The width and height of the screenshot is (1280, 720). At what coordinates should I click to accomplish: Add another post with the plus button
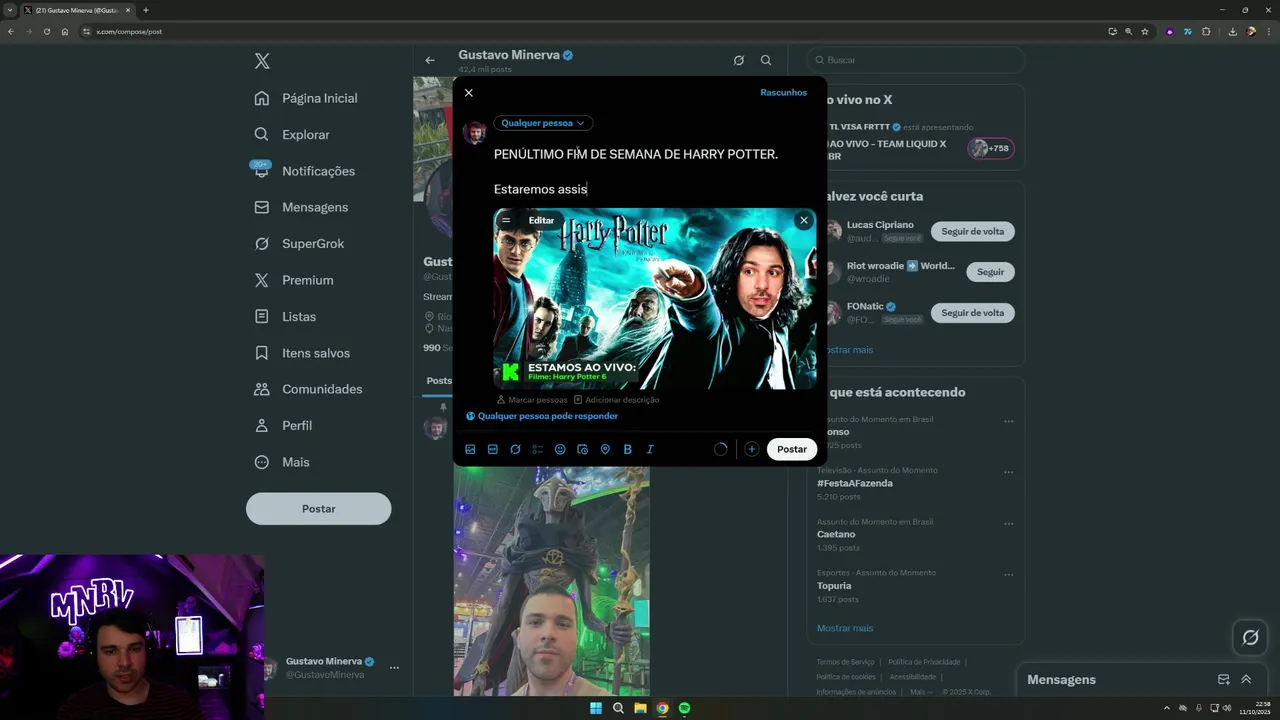tap(752, 449)
